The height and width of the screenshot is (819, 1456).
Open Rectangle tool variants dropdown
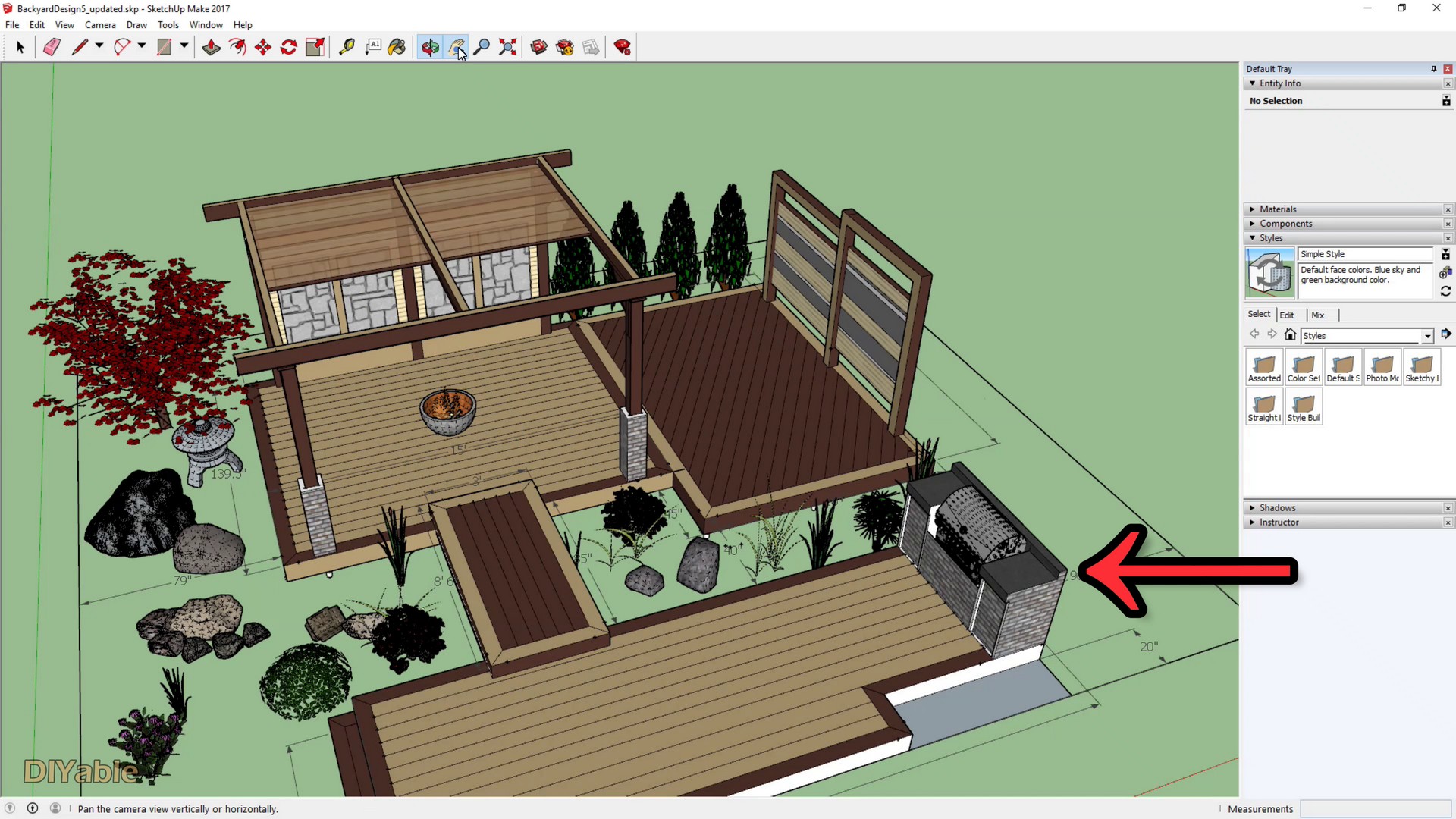pos(184,47)
